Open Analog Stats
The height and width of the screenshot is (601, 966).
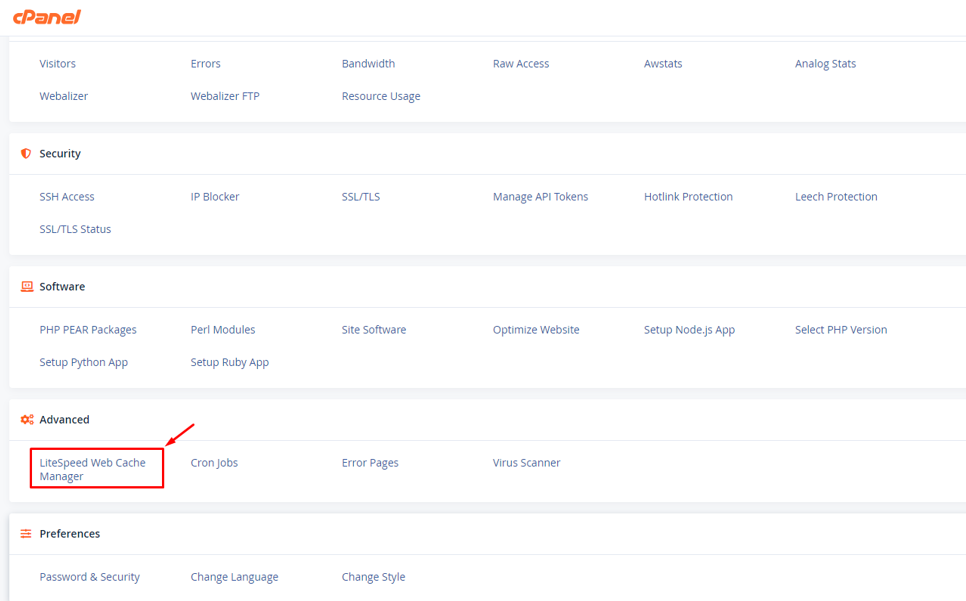tap(826, 63)
